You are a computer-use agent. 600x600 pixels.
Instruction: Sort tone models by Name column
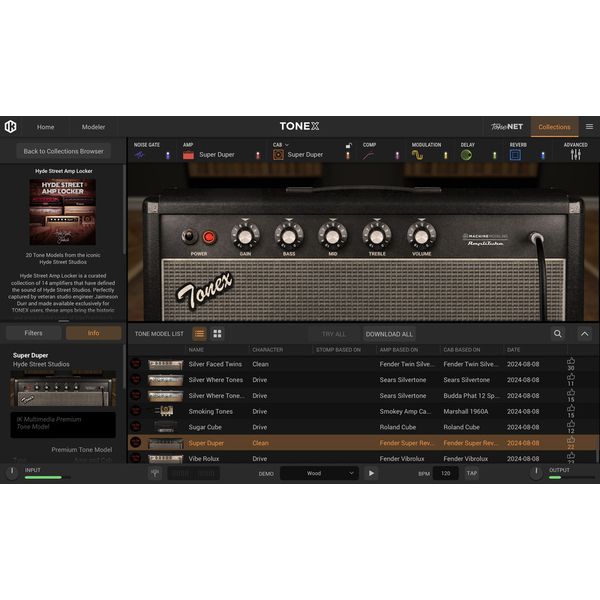(196, 350)
